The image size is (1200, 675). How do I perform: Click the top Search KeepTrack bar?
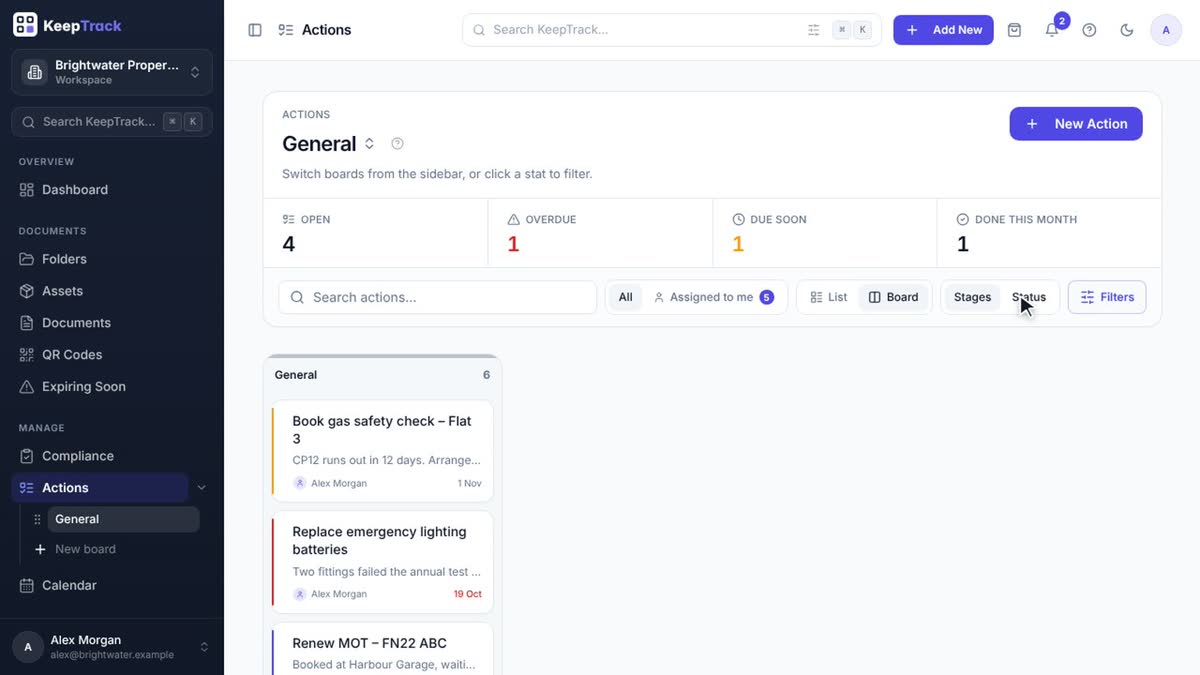pos(672,30)
